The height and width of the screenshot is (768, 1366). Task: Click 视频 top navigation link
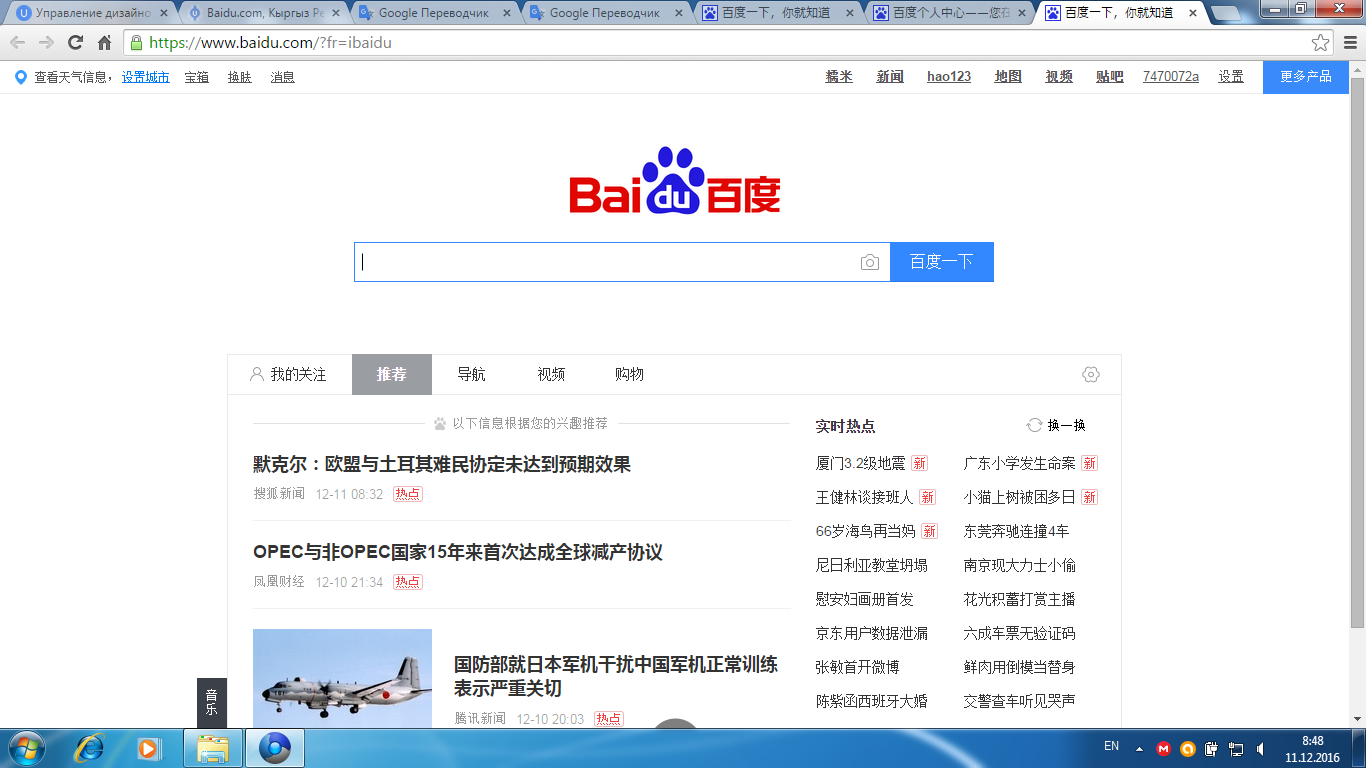pyautogui.click(x=1059, y=77)
